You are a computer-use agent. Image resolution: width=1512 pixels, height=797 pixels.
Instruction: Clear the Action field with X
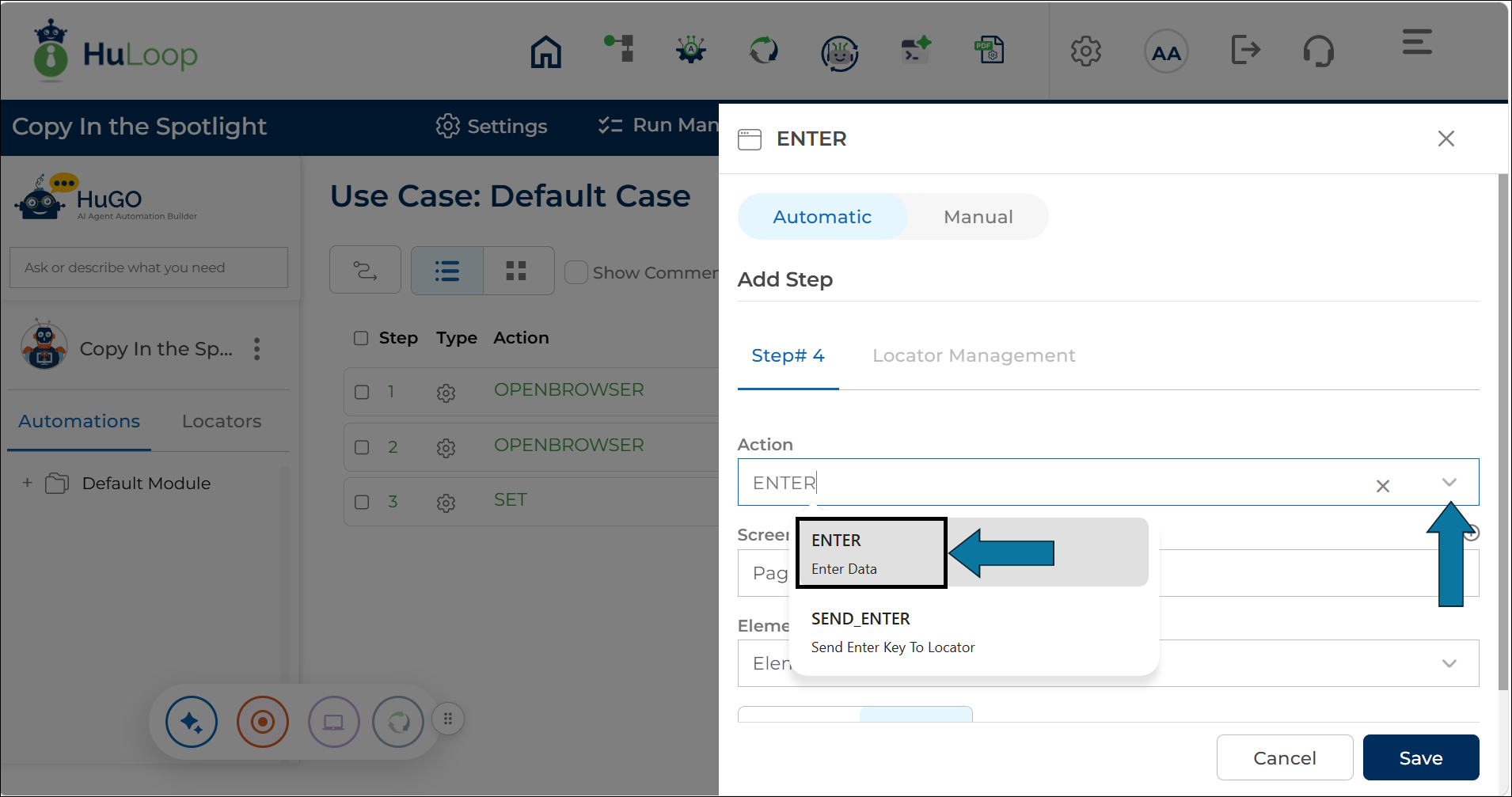[x=1383, y=486]
